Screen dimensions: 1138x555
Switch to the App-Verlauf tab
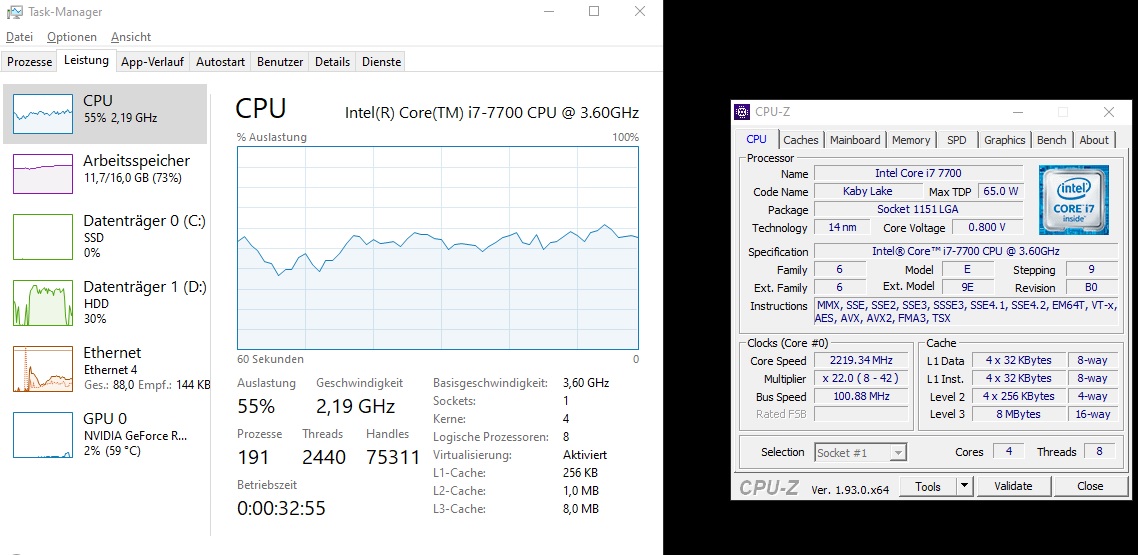(x=152, y=62)
